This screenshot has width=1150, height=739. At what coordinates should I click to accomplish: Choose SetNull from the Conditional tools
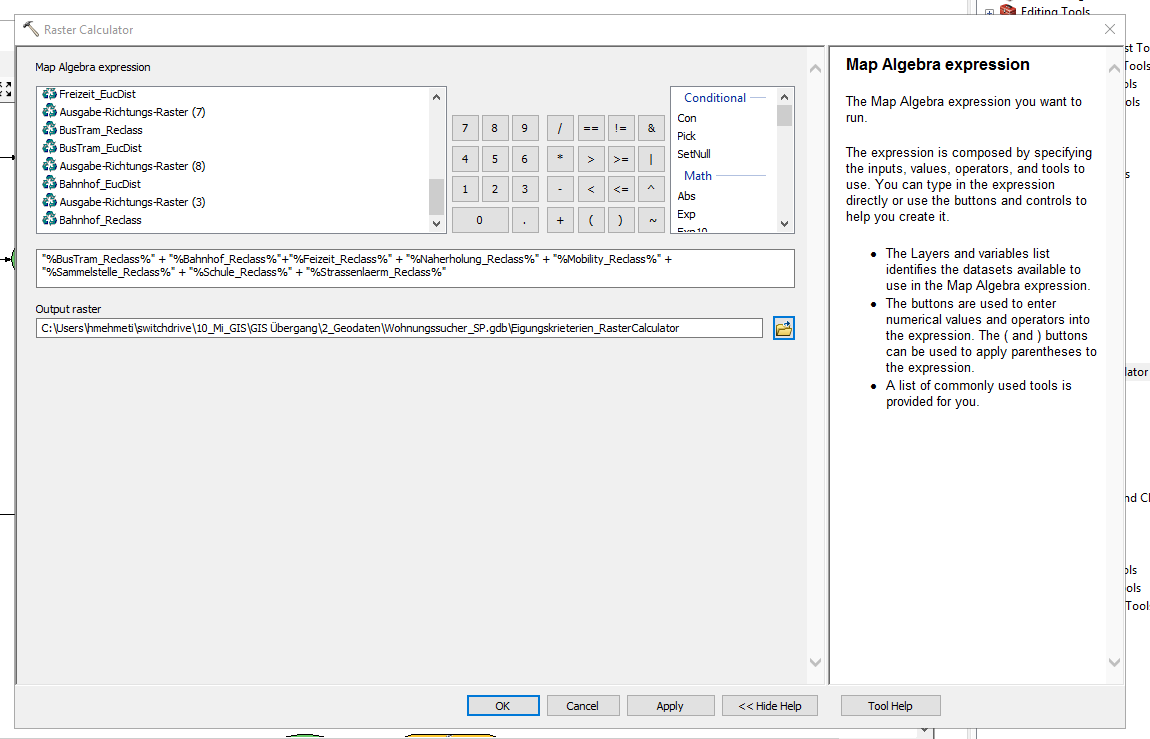[x=694, y=154]
